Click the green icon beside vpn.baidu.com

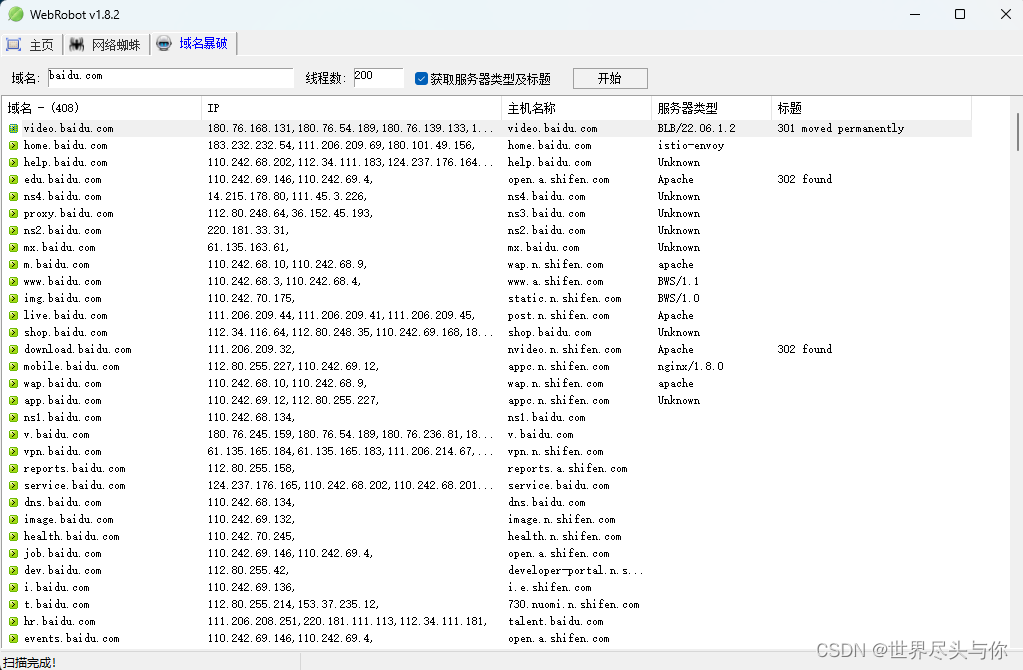13,451
